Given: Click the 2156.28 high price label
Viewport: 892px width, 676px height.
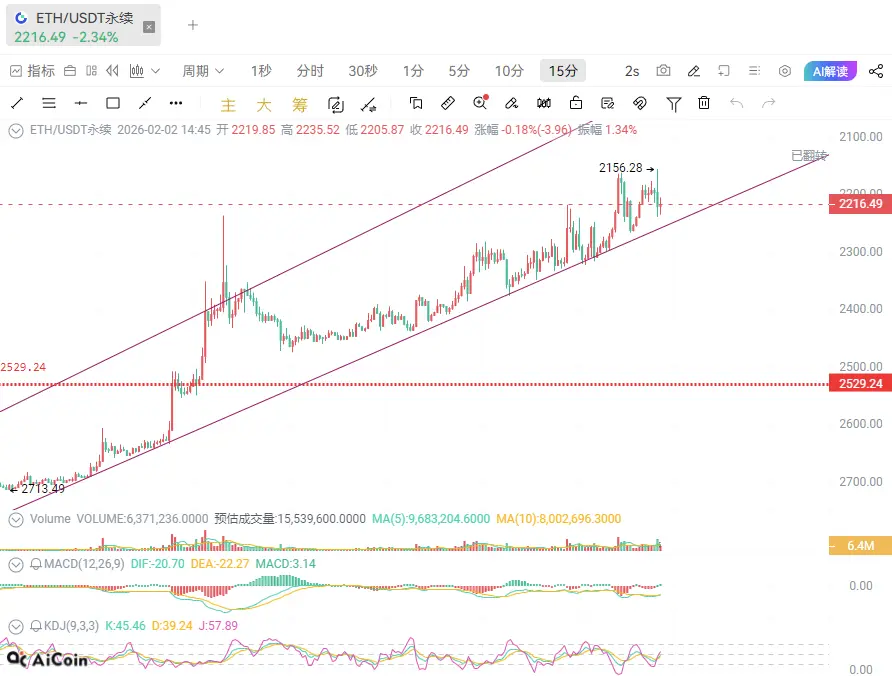Looking at the screenshot, I should coord(620,168).
